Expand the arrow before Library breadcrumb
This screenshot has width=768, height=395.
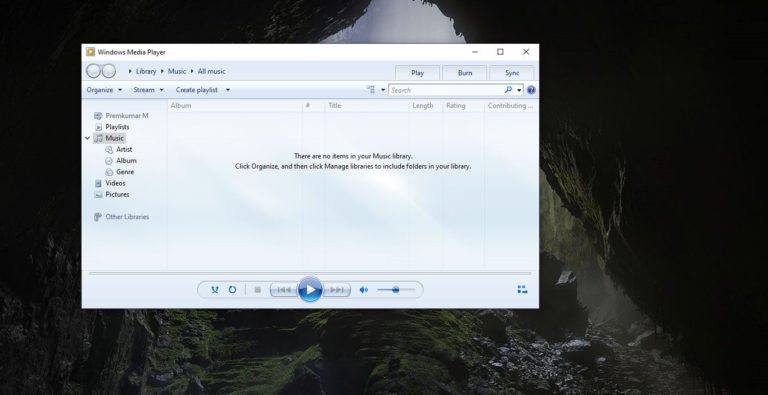[x=130, y=71]
